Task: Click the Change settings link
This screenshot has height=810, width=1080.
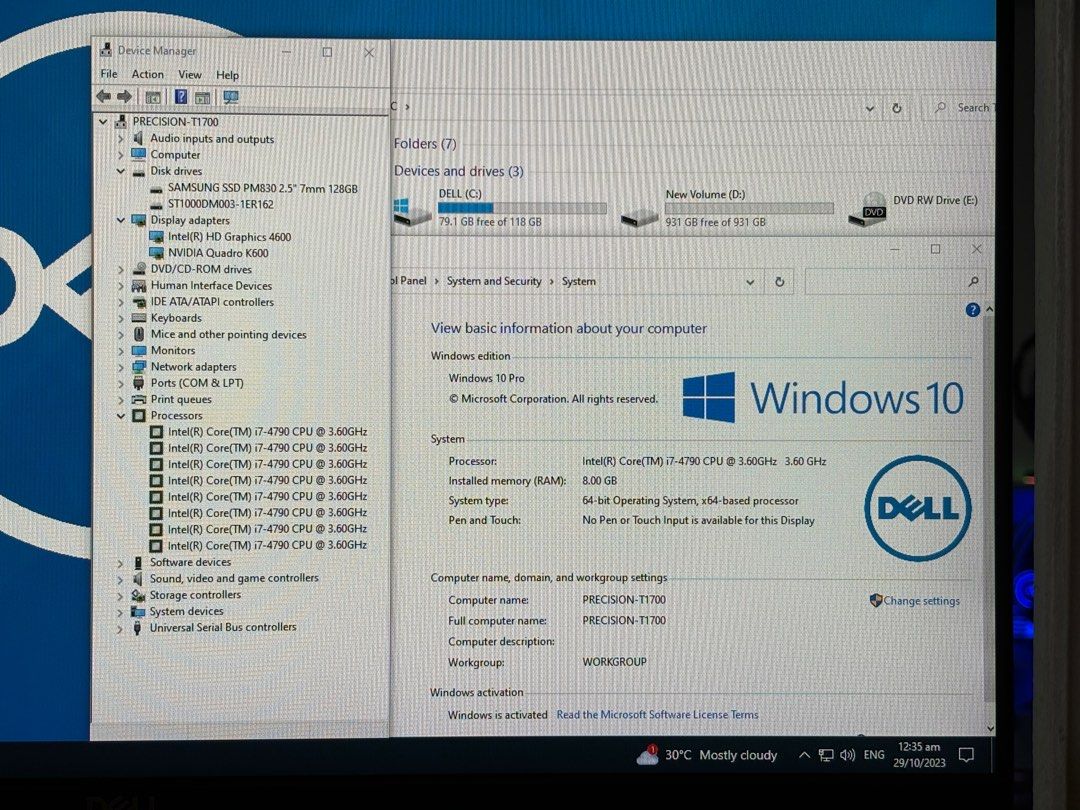Action: 920,600
